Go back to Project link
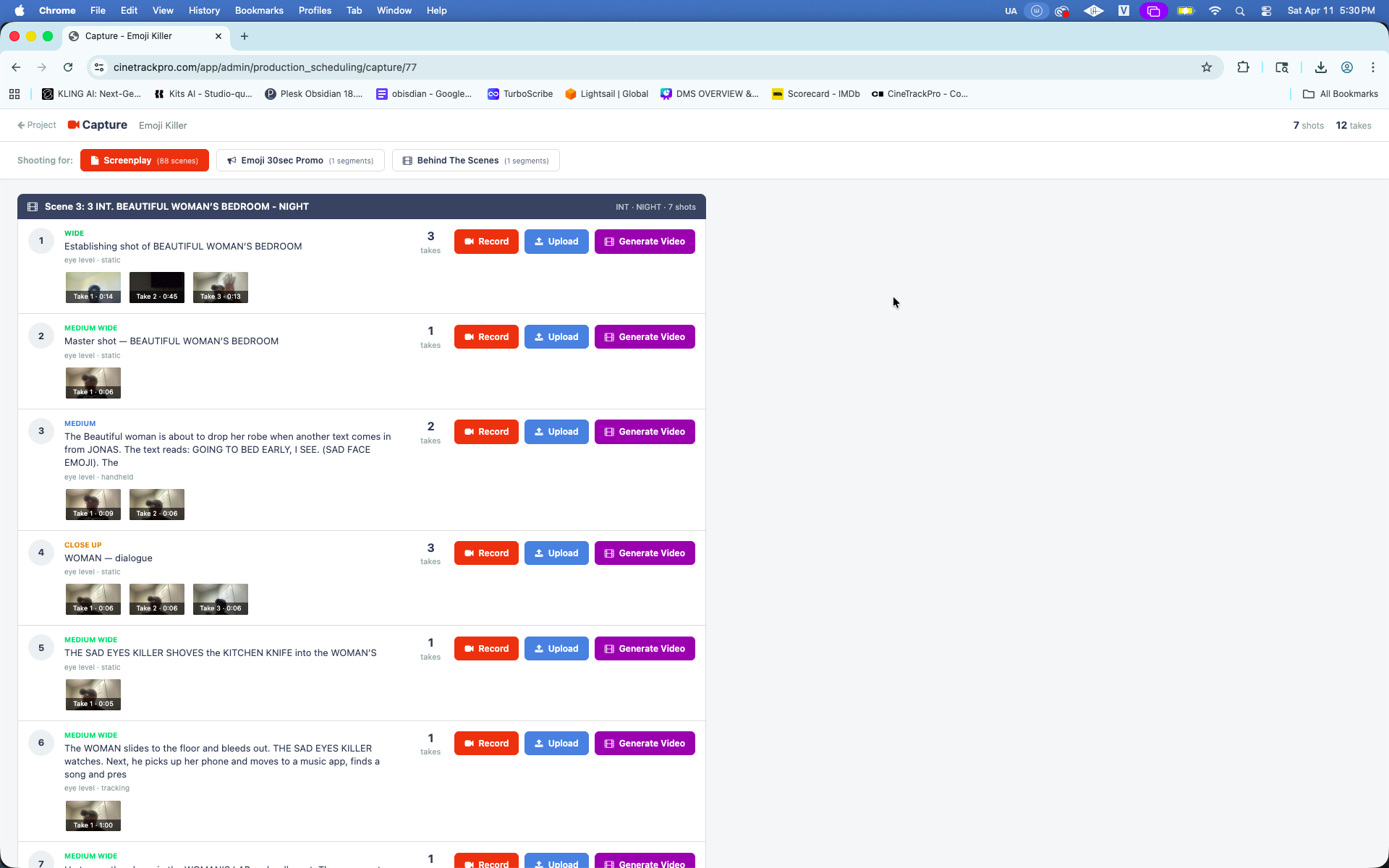1389x868 pixels. click(37, 125)
